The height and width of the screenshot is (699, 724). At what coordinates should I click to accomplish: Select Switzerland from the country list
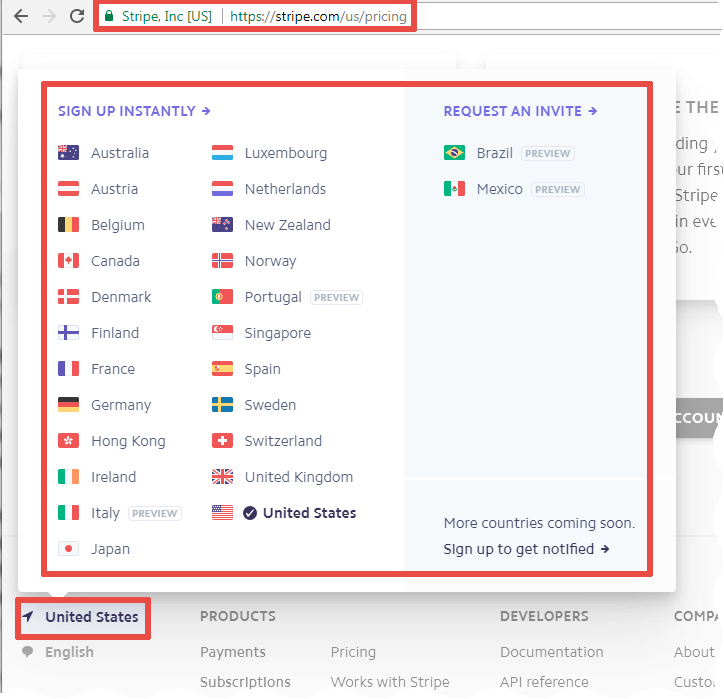(x=283, y=441)
